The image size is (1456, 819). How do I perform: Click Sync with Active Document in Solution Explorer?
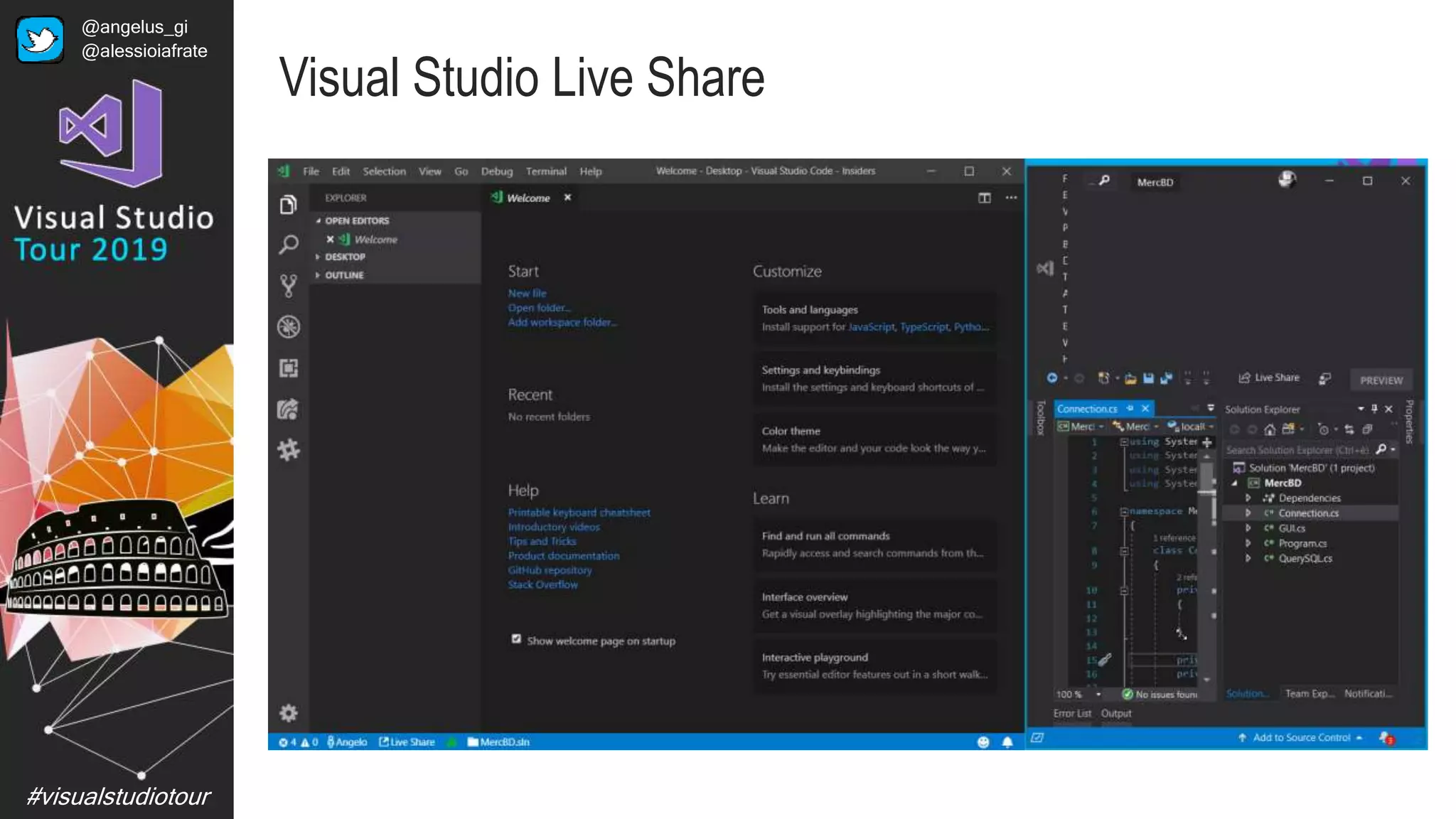point(1349,429)
